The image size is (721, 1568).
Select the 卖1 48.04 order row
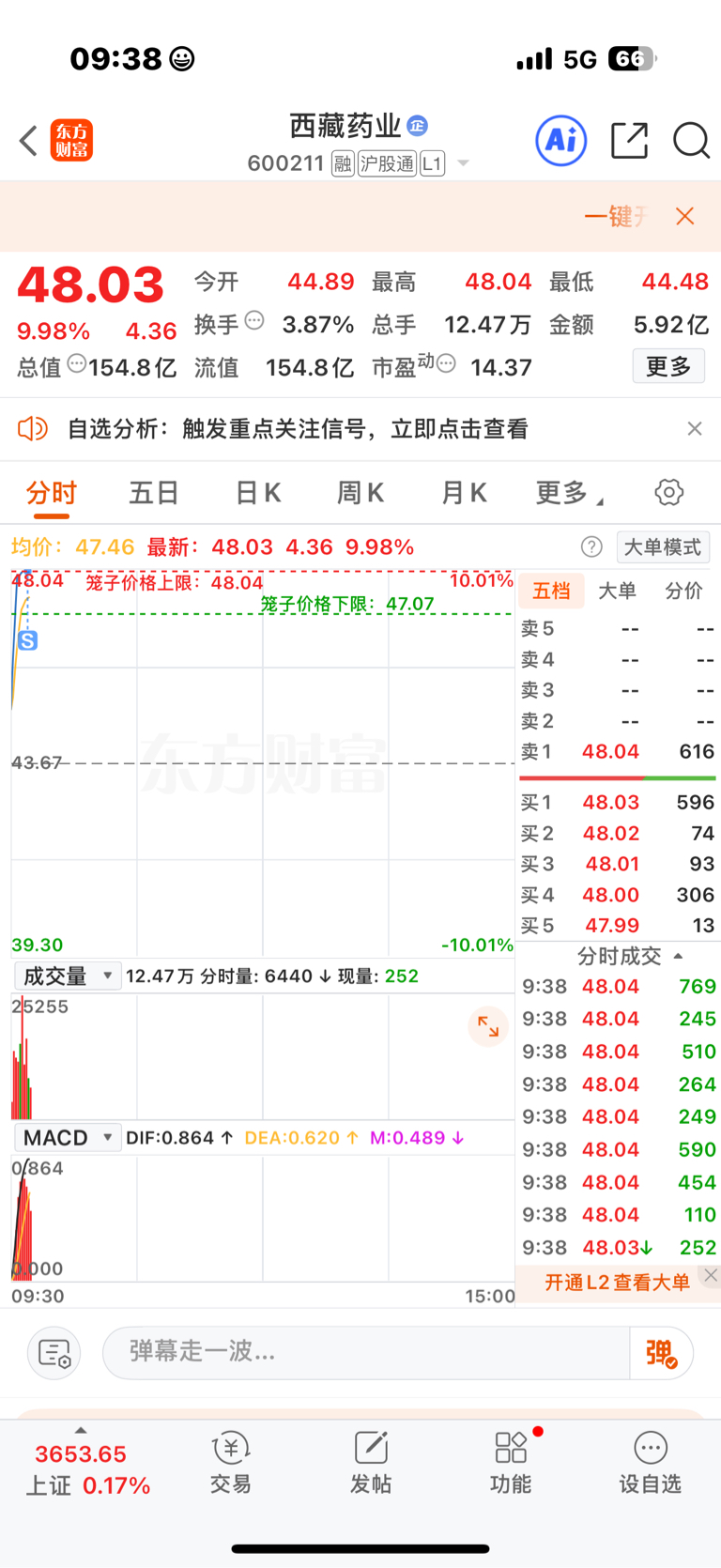click(618, 751)
